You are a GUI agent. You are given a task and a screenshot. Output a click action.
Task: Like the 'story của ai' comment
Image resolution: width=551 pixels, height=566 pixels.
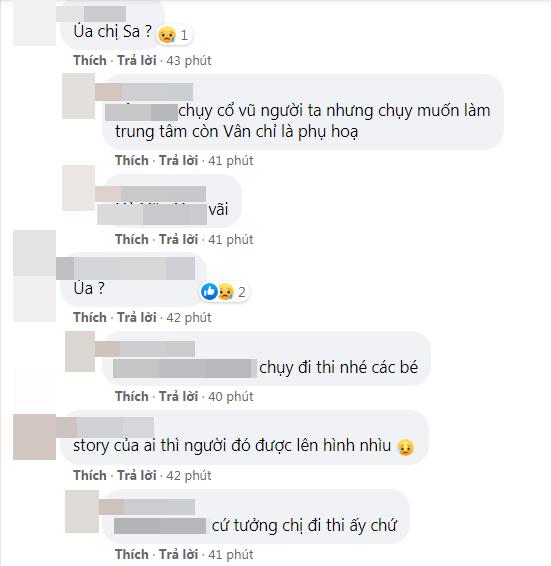90,475
